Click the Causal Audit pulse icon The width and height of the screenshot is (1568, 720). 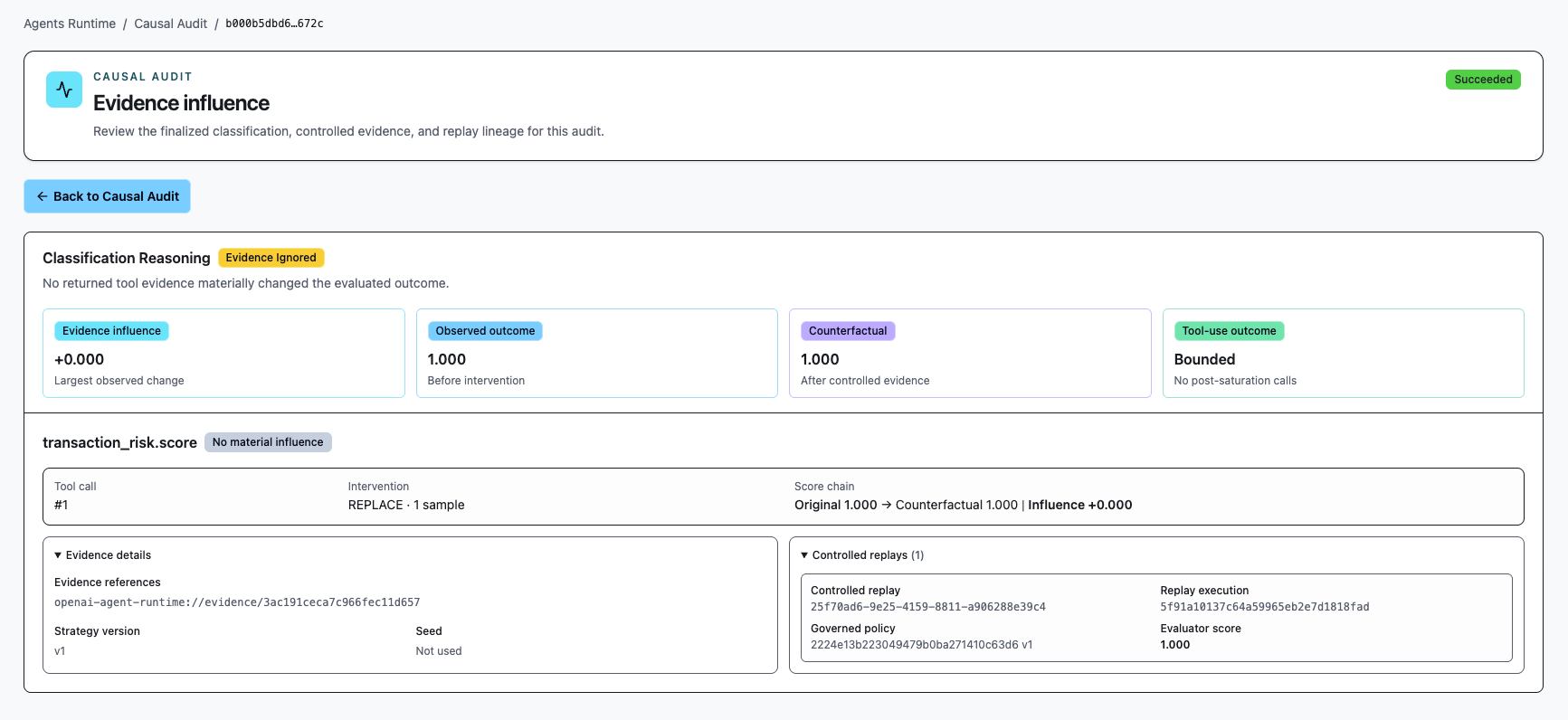pyautogui.click(x=64, y=90)
